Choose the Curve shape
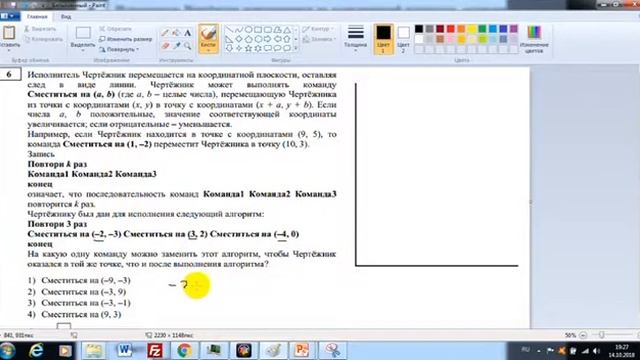640x360 pixels. tap(239, 30)
